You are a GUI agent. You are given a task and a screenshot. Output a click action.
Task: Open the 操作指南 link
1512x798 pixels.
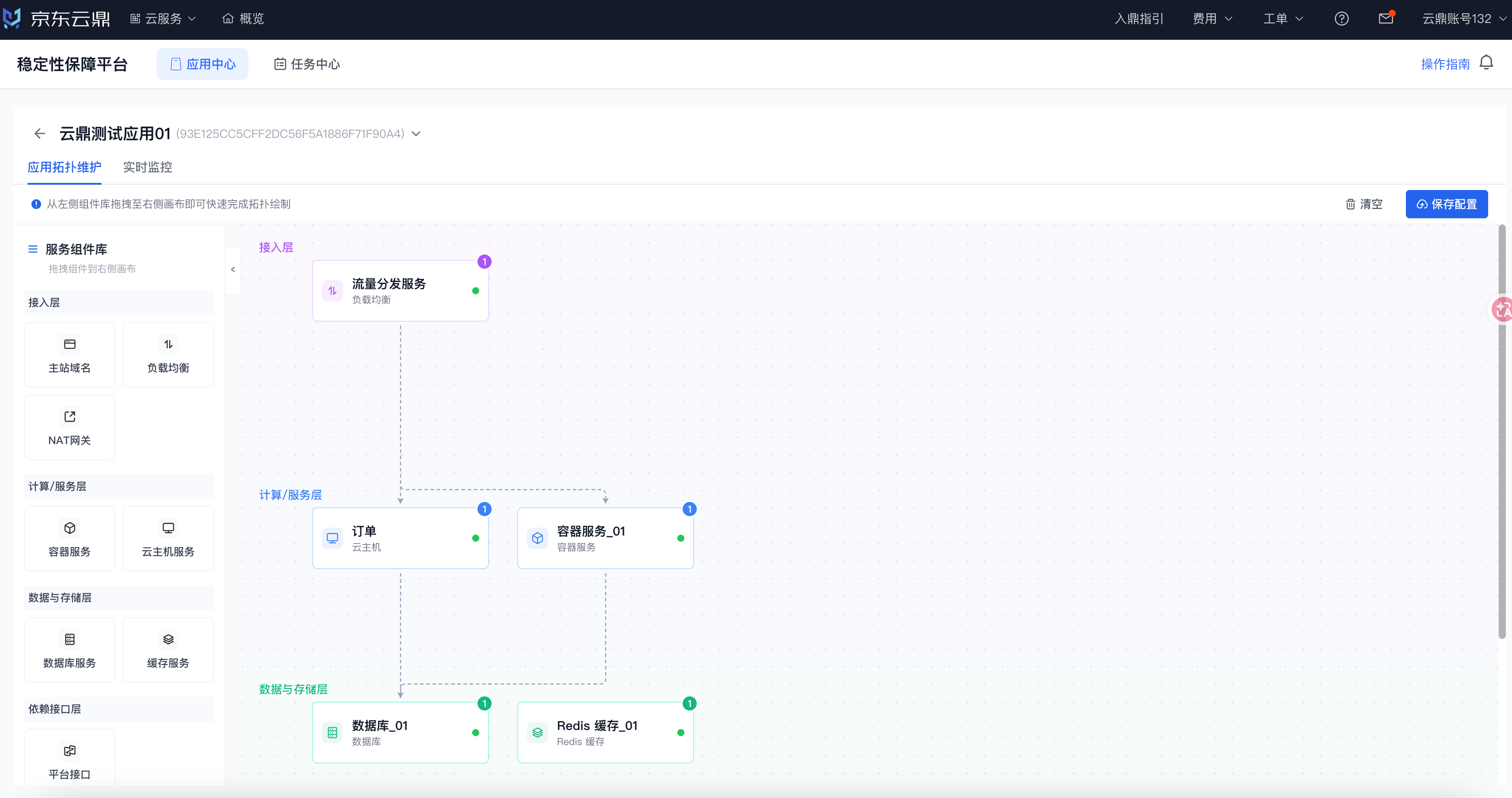(x=1445, y=64)
